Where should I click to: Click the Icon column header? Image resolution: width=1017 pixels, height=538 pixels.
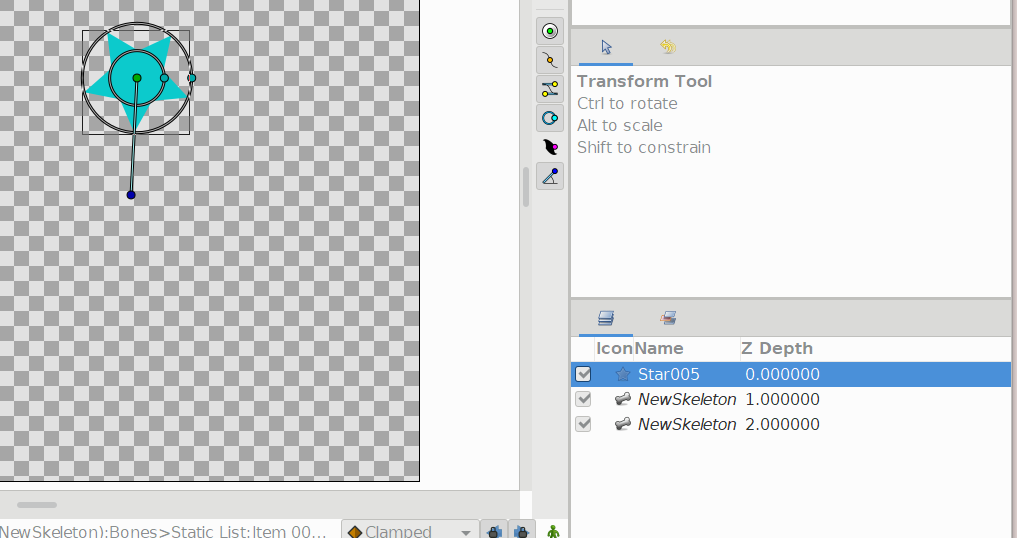pyautogui.click(x=614, y=348)
